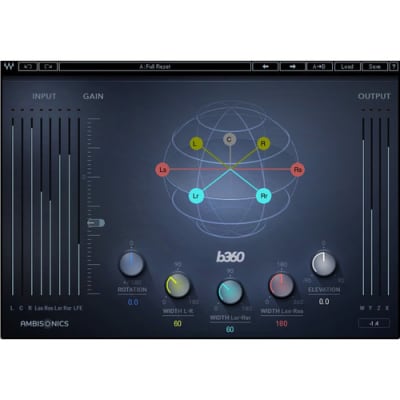Click the Load button

click(x=347, y=66)
